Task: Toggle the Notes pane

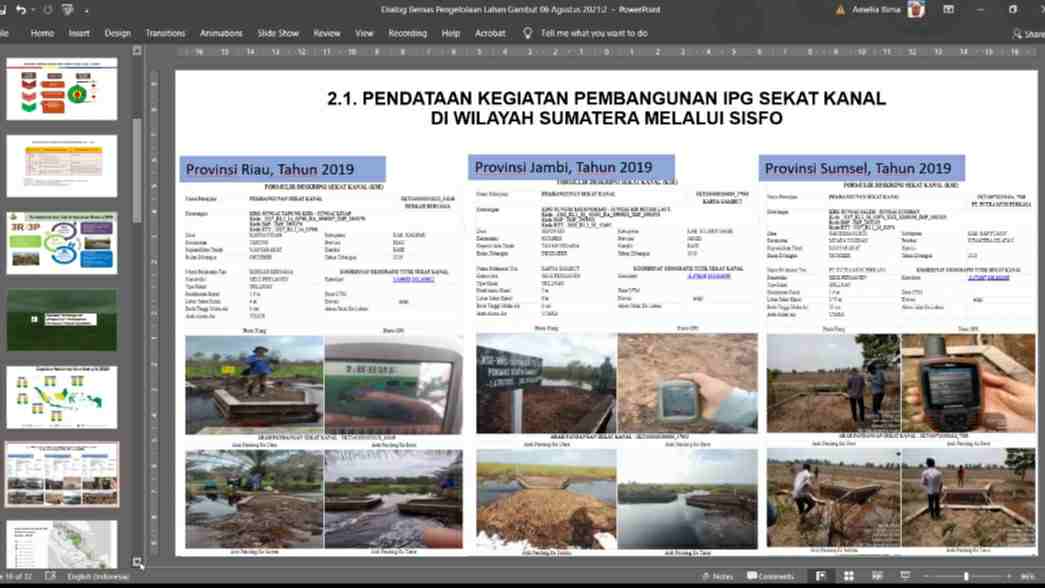Action: 717,576
